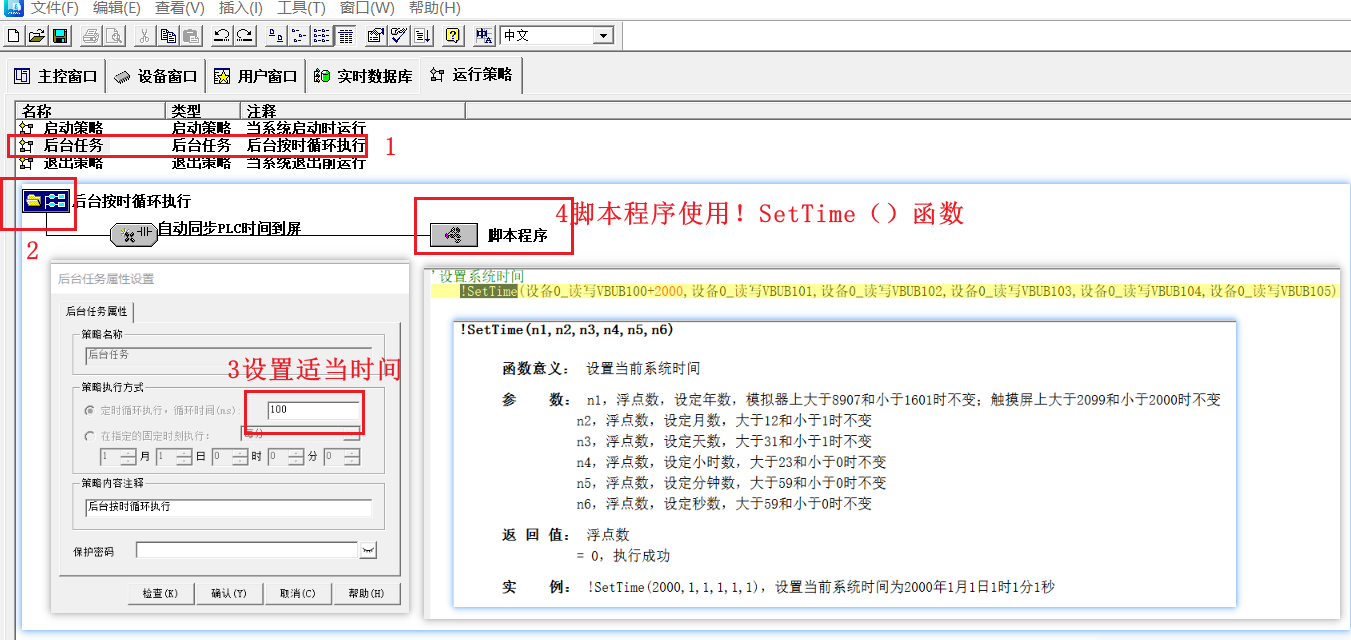Click the 检查(K) button
The width and height of the screenshot is (1351, 640).
161,593
